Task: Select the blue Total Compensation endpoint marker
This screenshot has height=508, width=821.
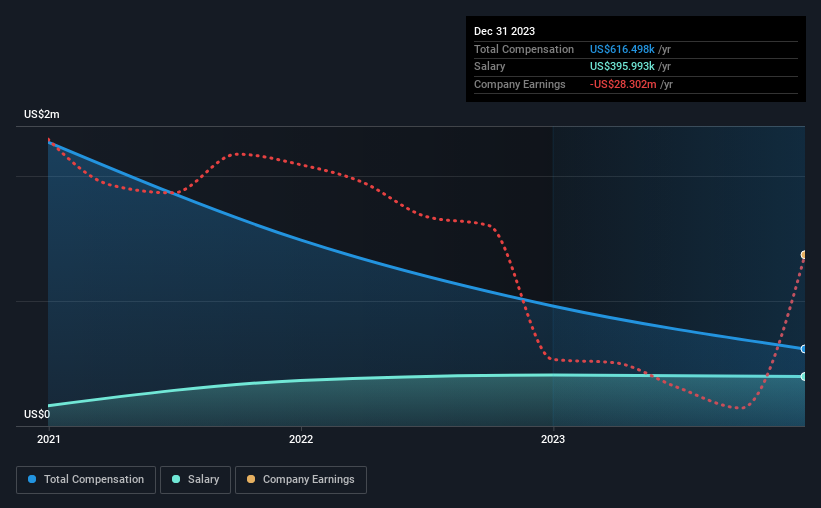Action: 804,349
